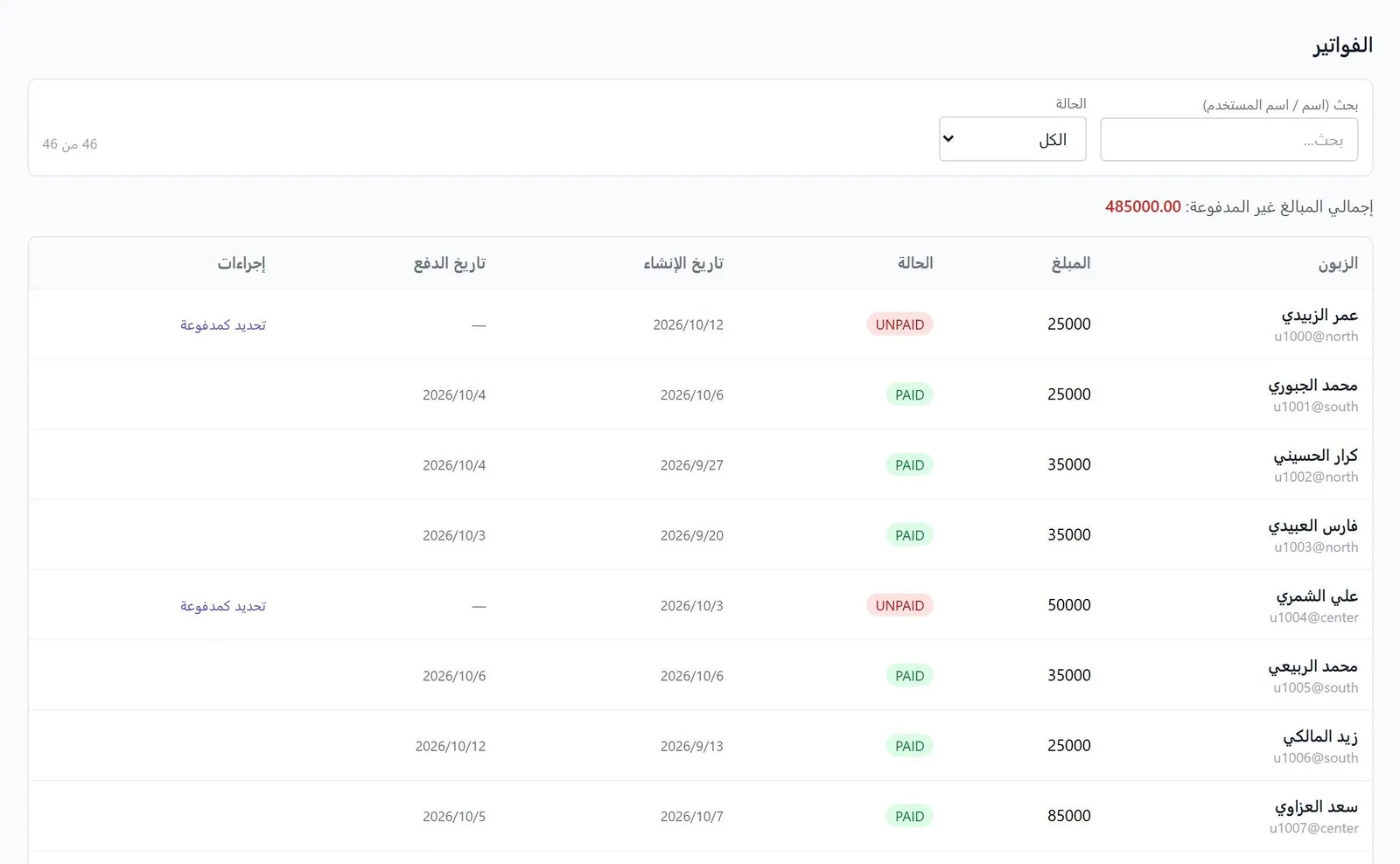The width and height of the screenshot is (1400, 864).
Task: Click PAID badge of زيد المالكي
Action: pyautogui.click(x=909, y=746)
